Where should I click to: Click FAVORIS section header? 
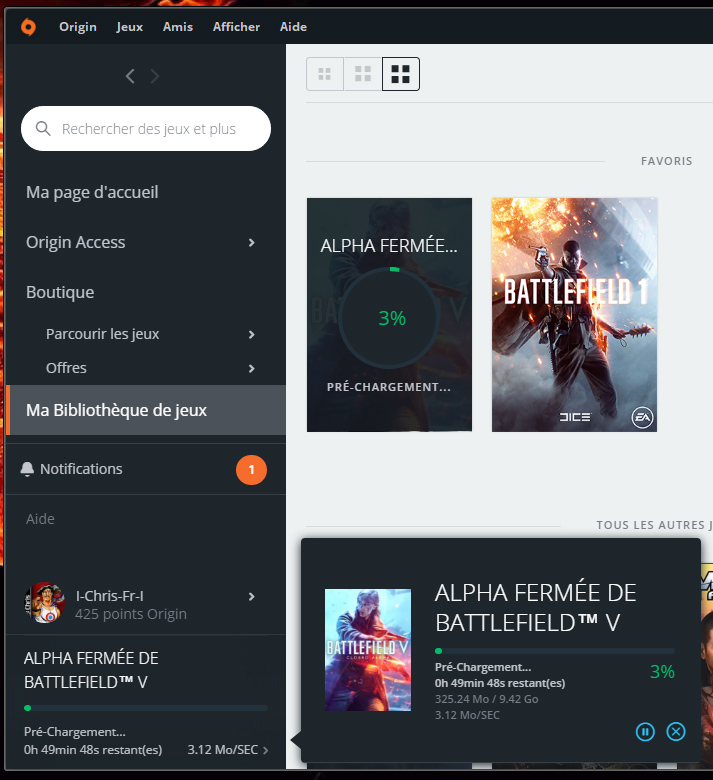tap(666, 161)
